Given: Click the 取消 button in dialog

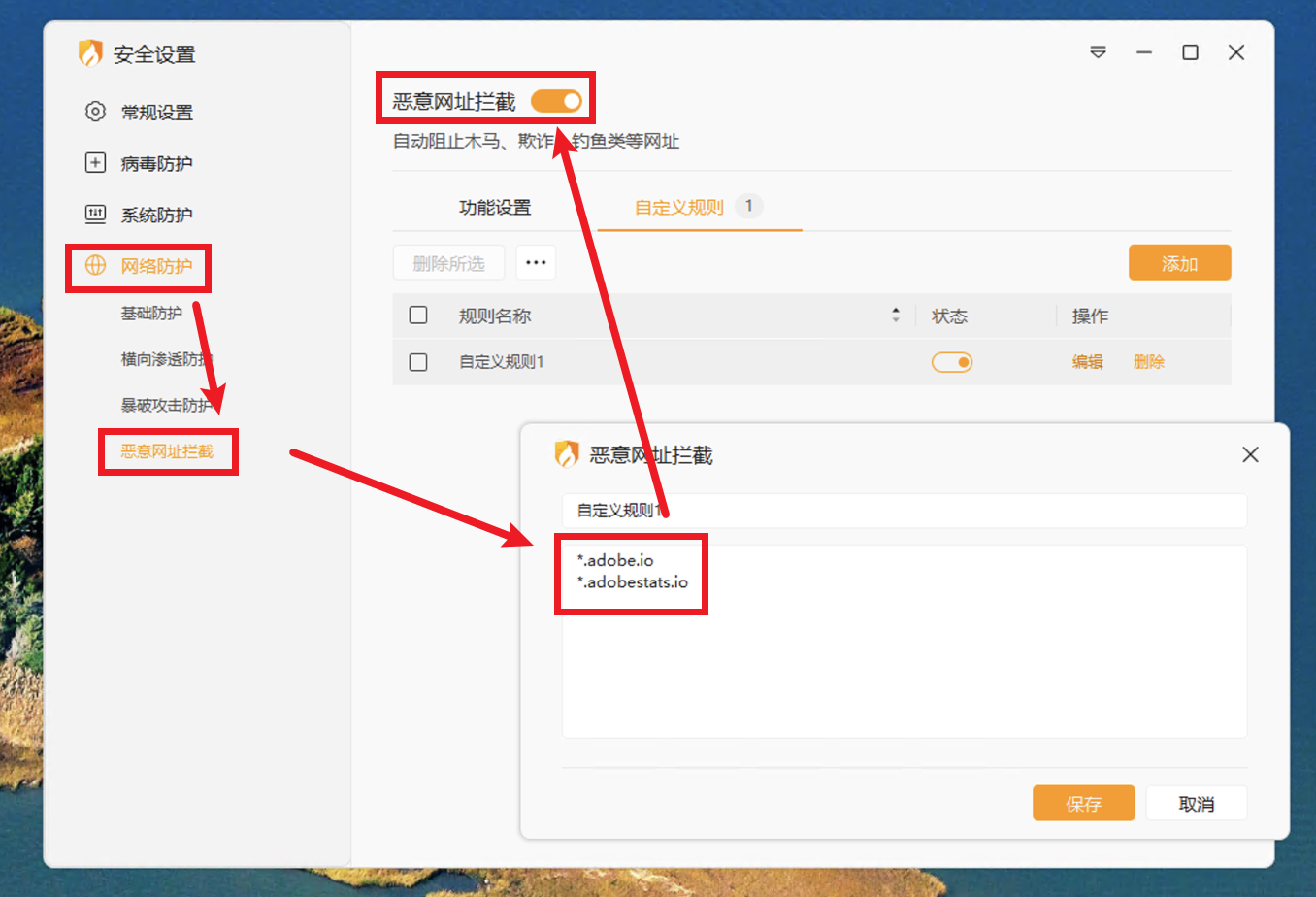Looking at the screenshot, I should click(x=1196, y=804).
